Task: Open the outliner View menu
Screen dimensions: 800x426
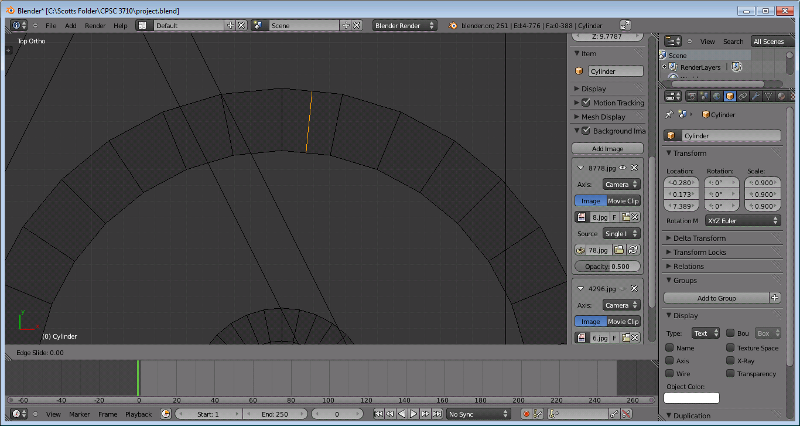Action: click(x=707, y=41)
